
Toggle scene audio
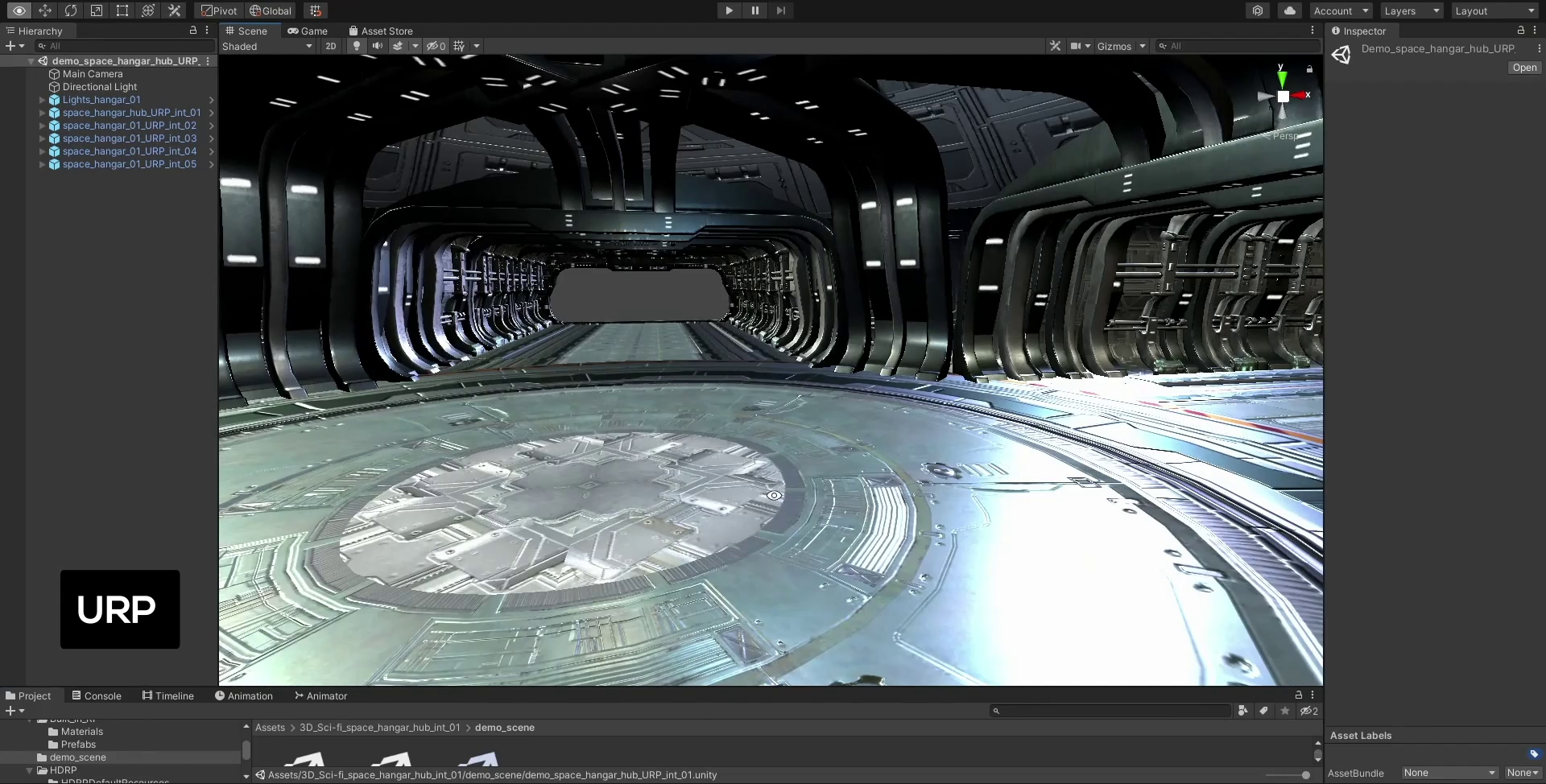pyautogui.click(x=377, y=46)
